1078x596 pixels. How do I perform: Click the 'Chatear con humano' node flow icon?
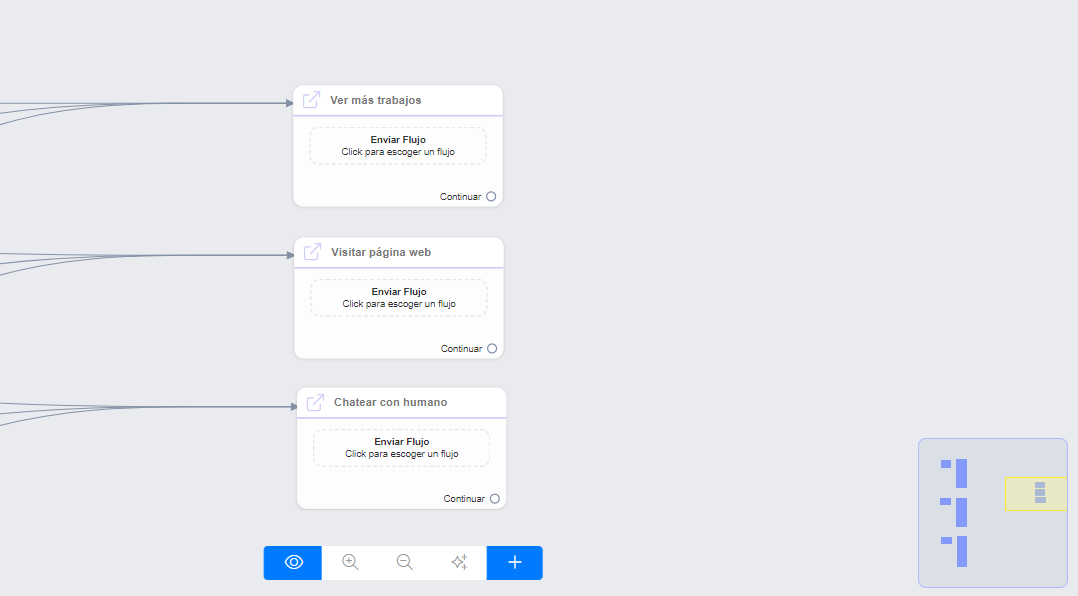[x=315, y=402]
